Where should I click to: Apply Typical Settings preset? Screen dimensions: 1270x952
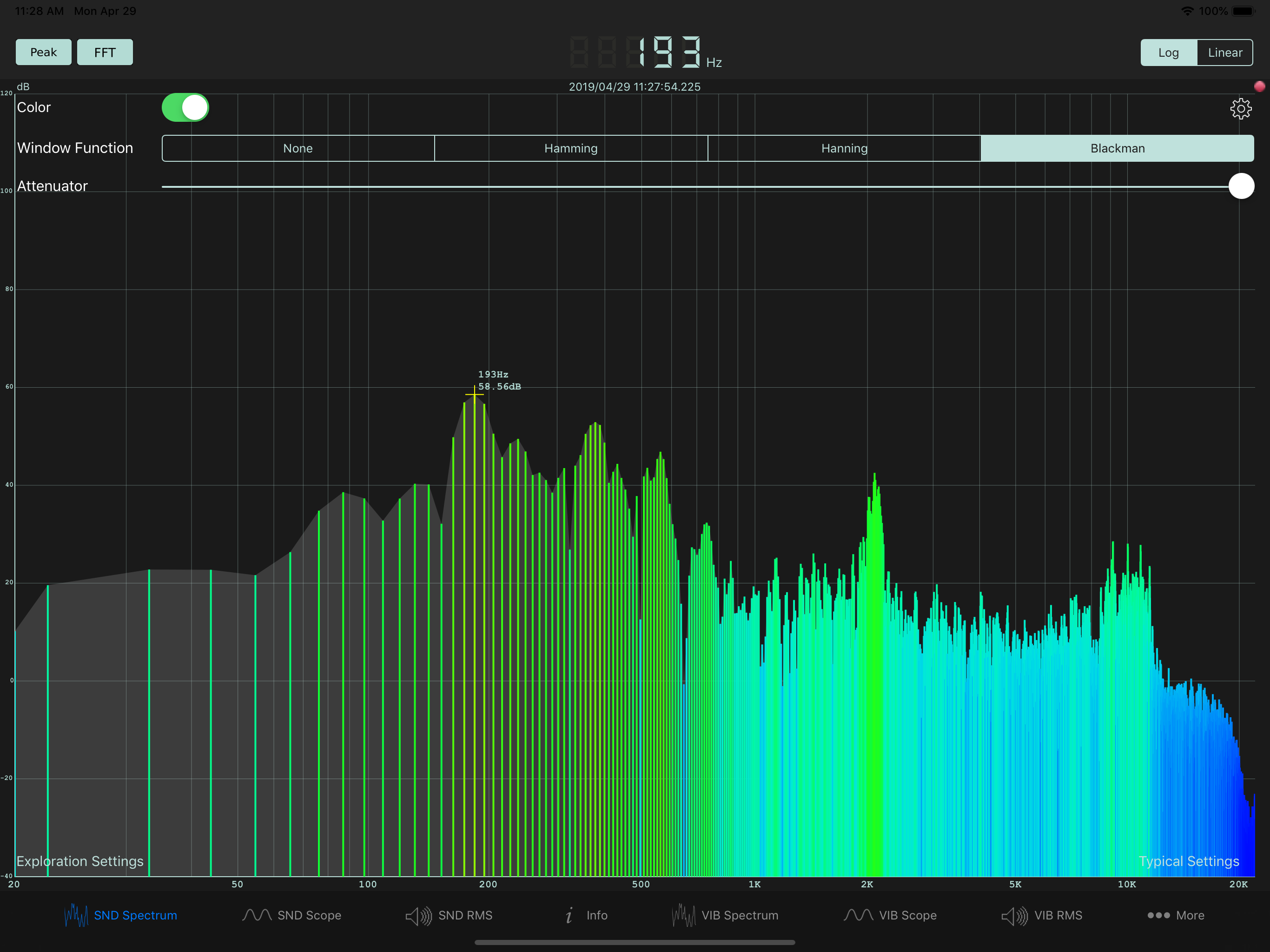[x=1189, y=861]
